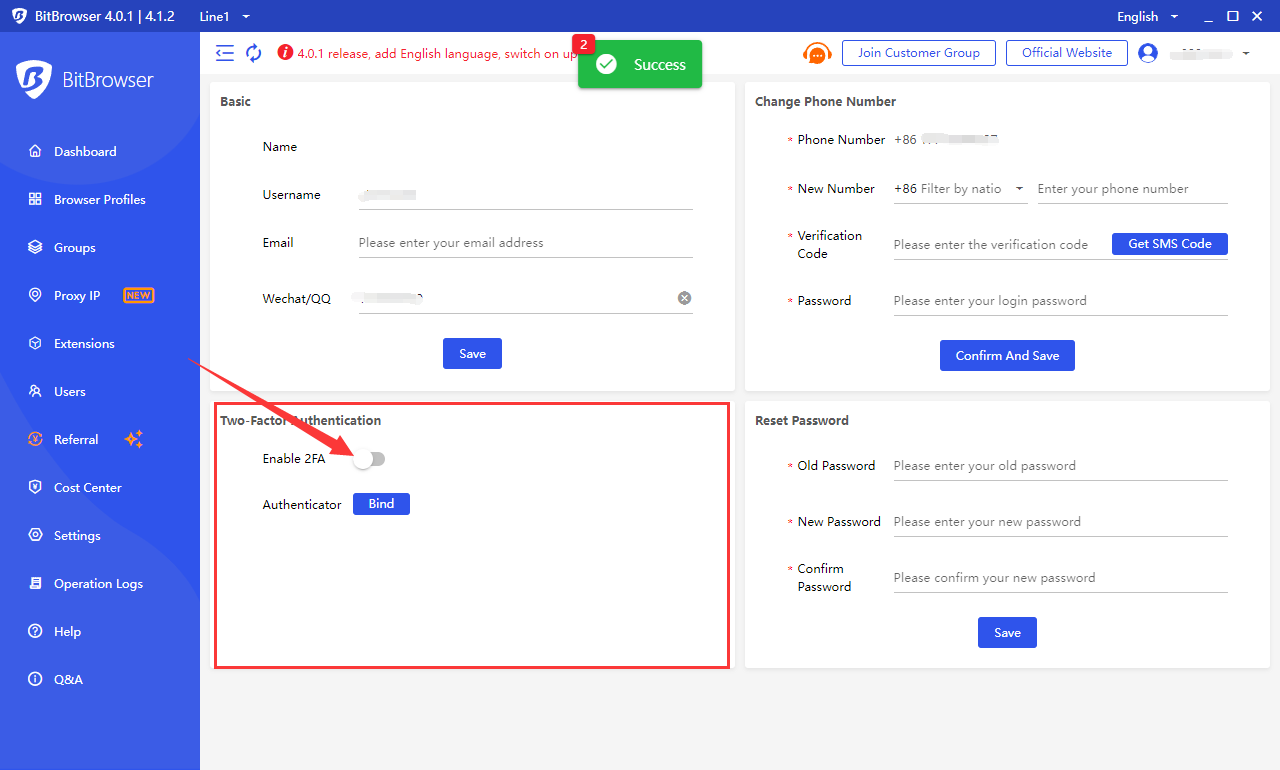This screenshot has width=1280, height=770.
Task: Click the Confirm Password input field
Action: [x=1060, y=578]
